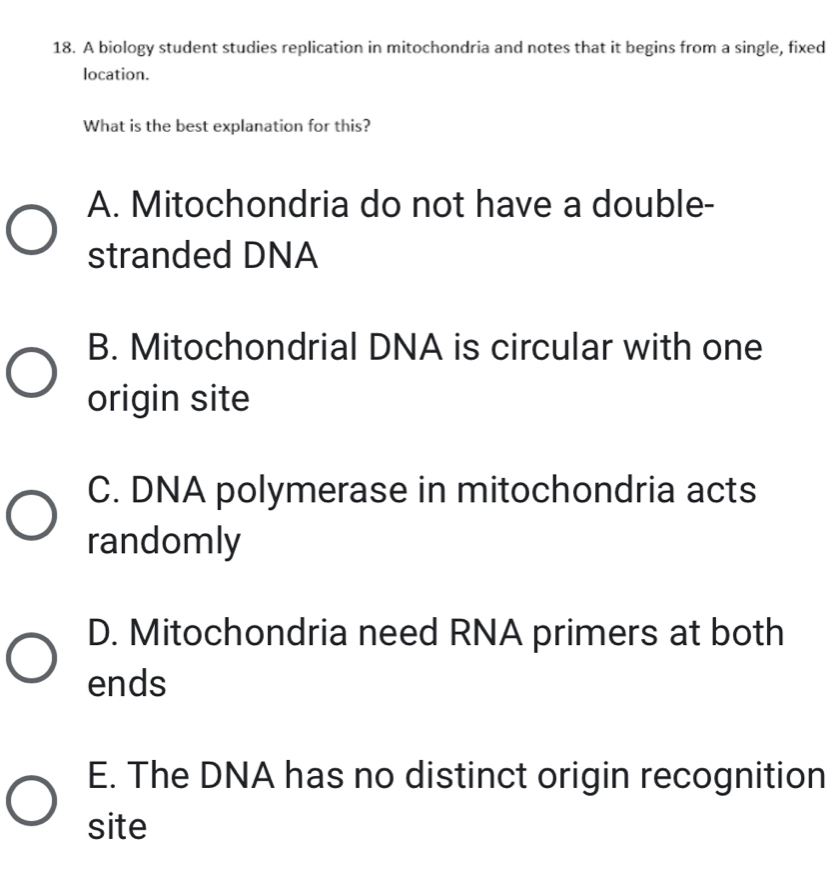Select the radio button for option E
Image resolution: width=828 pixels, height=882 pixels.
click(30, 800)
